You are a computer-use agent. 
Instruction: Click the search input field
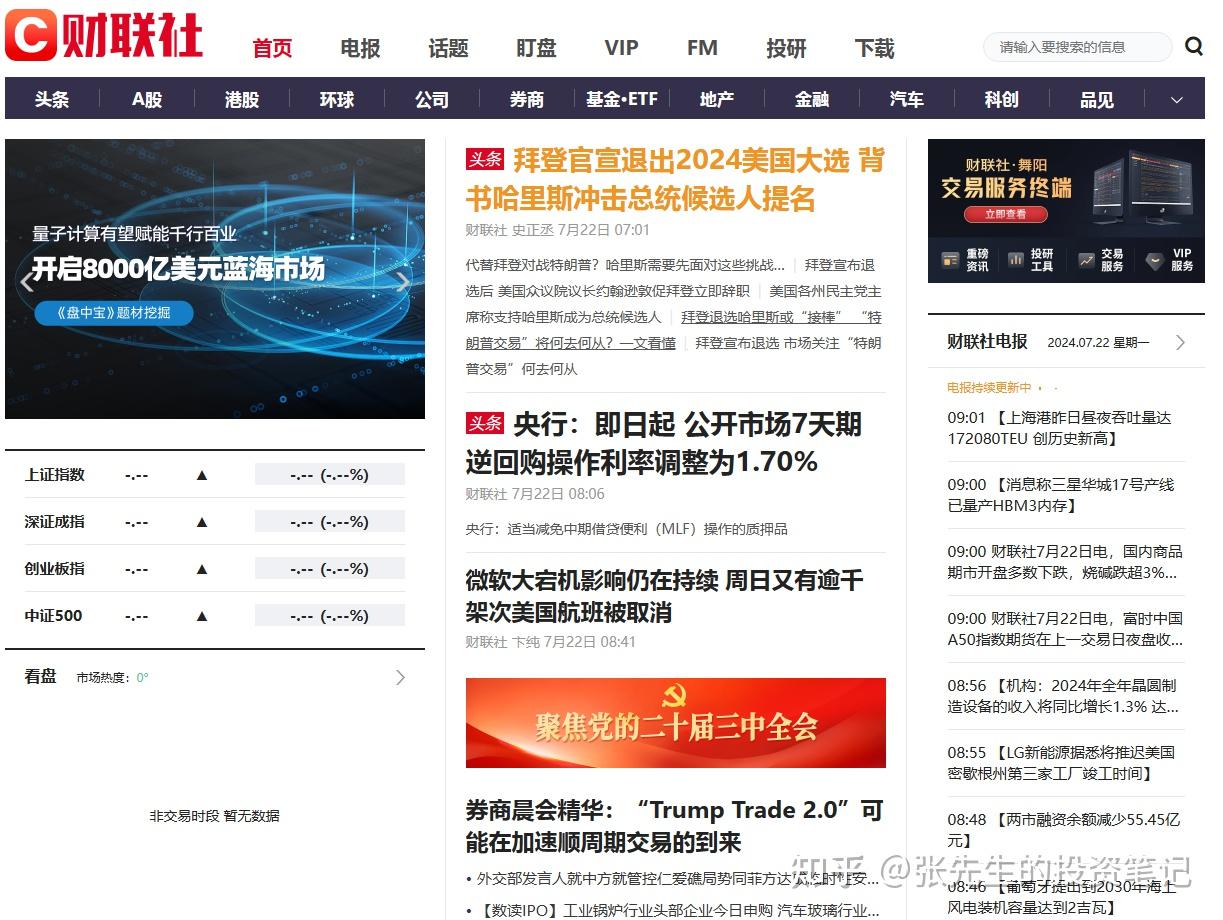pyautogui.click(x=1077, y=47)
